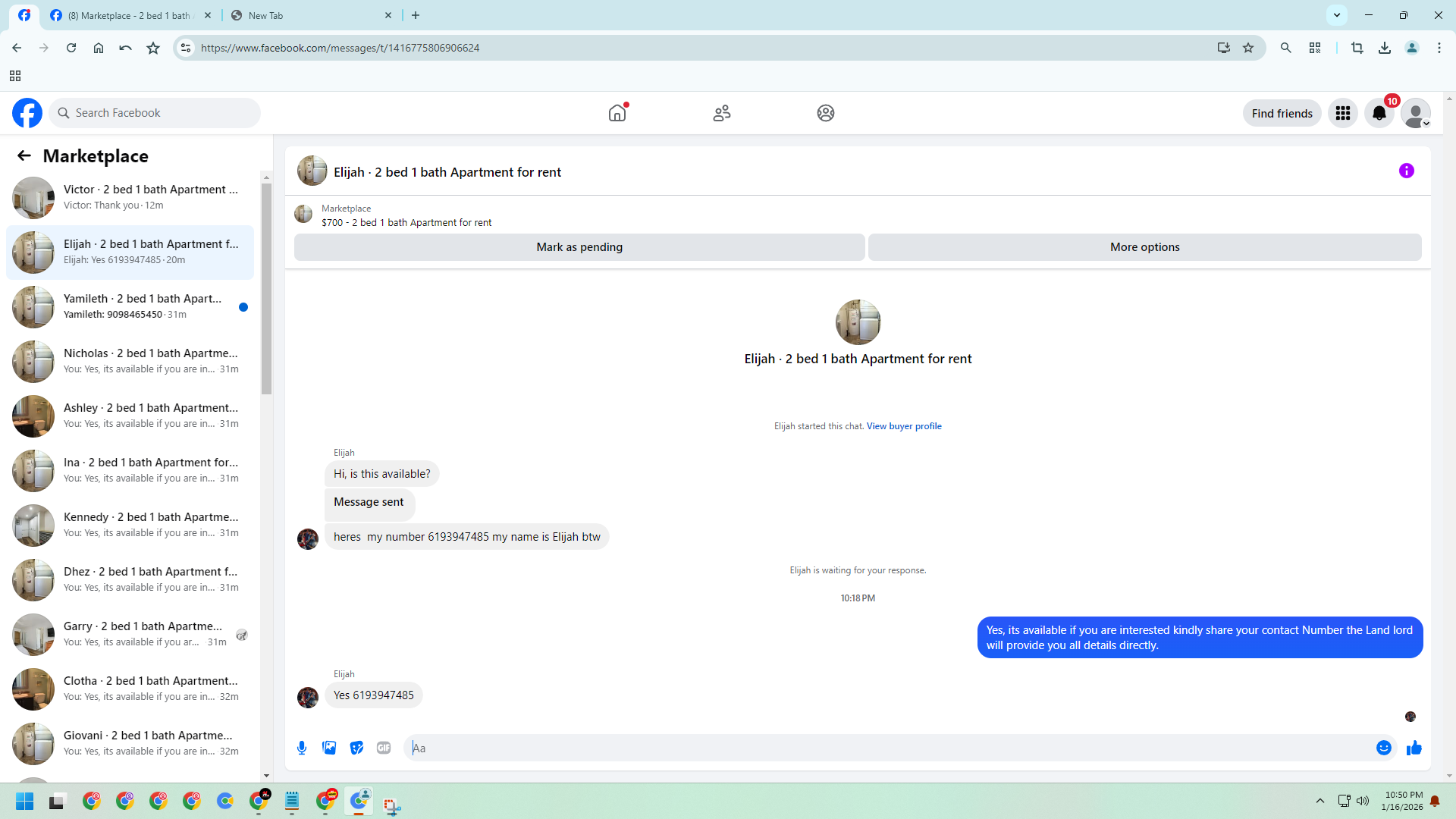Click the voice clip microphone icon

(302, 748)
